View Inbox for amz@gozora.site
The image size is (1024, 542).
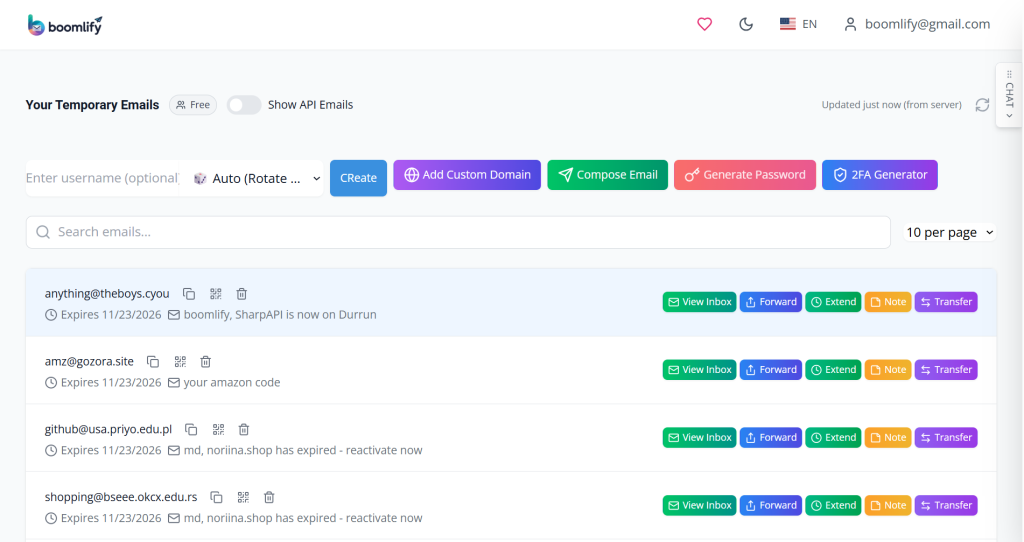tap(699, 370)
